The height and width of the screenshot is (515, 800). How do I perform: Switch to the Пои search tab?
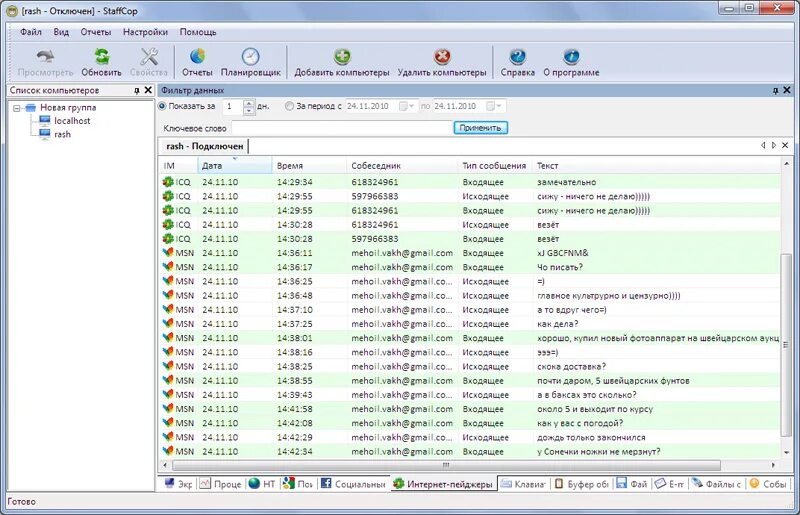pyautogui.click(x=298, y=484)
